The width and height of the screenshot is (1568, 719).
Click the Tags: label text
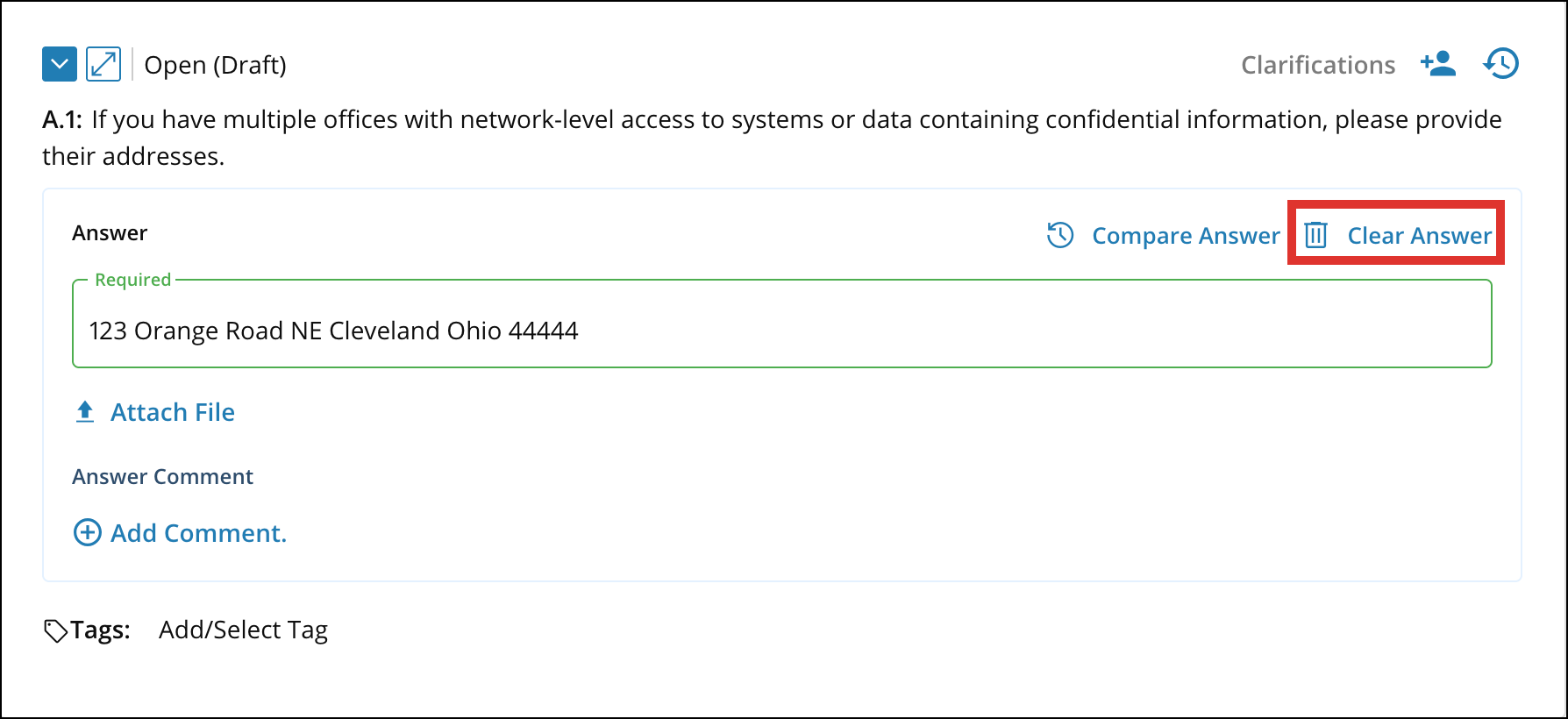101,630
